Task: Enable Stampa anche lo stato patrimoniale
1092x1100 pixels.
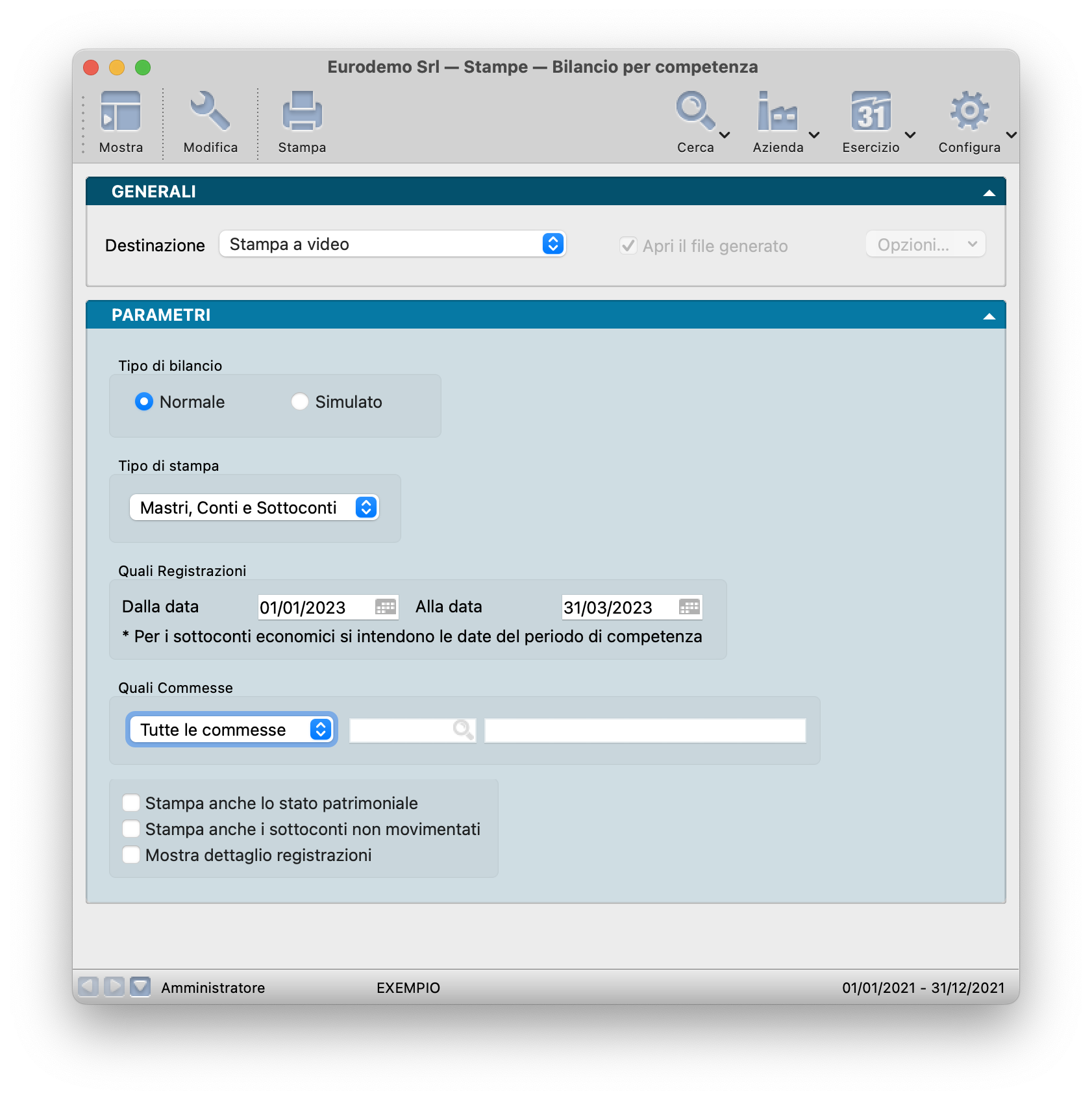Action: click(x=131, y=803)
